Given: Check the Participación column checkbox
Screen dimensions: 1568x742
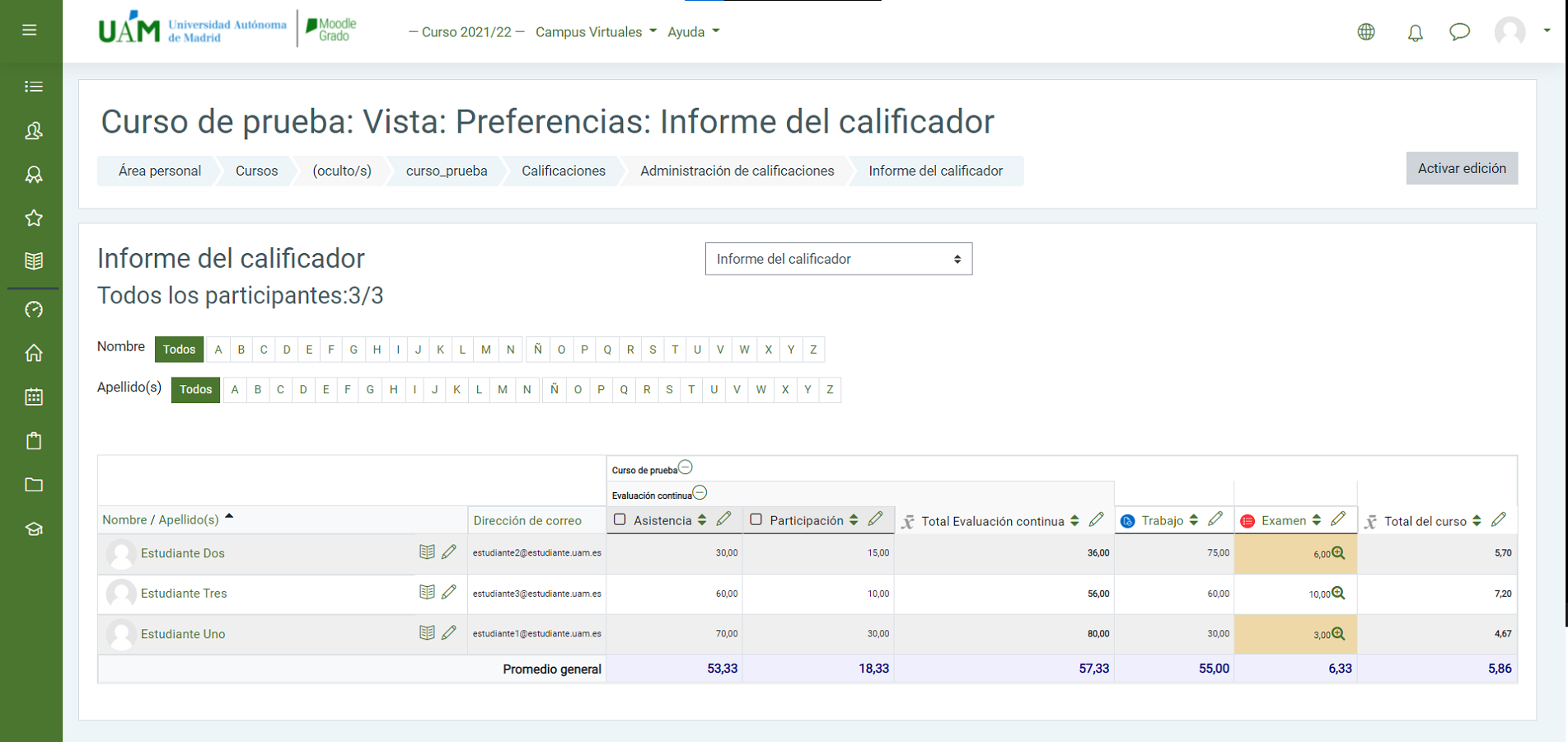Looking at the screenshot, I should (756, 519).
